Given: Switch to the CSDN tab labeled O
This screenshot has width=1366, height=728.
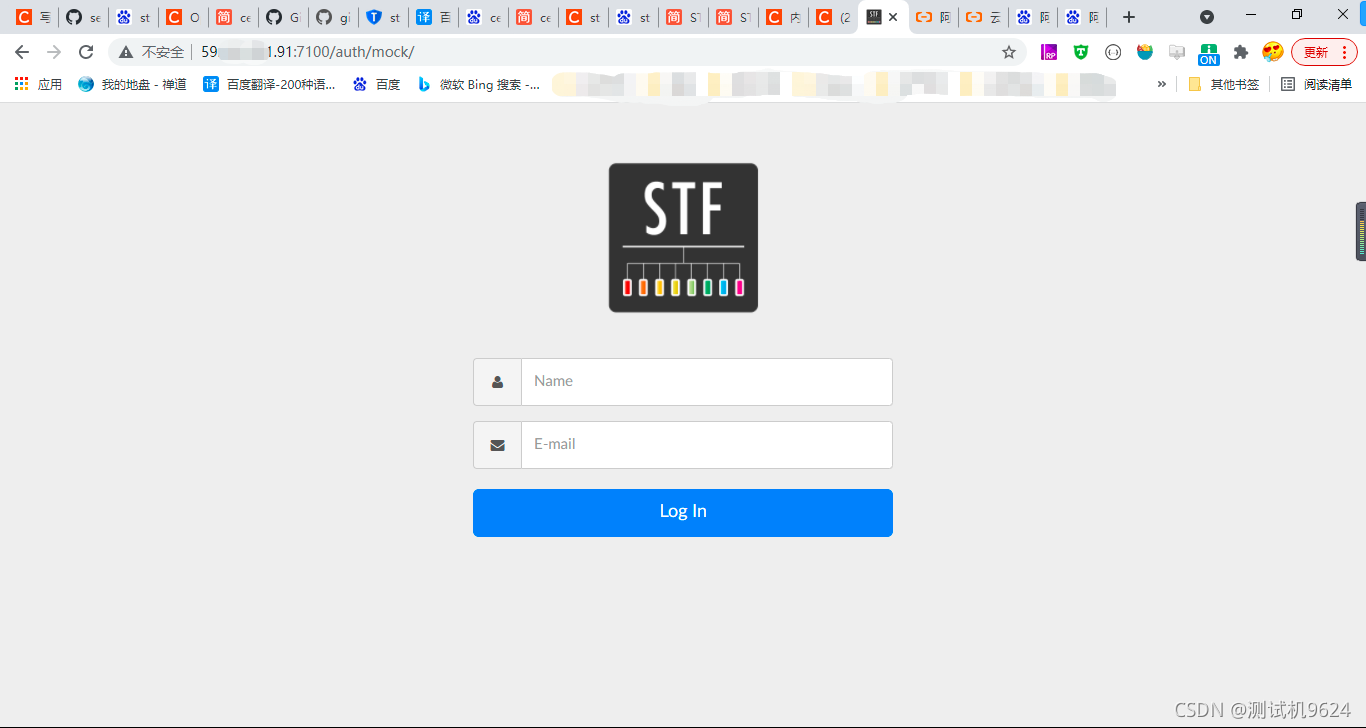Looking at the screenshot, I should tap(183, 17).
